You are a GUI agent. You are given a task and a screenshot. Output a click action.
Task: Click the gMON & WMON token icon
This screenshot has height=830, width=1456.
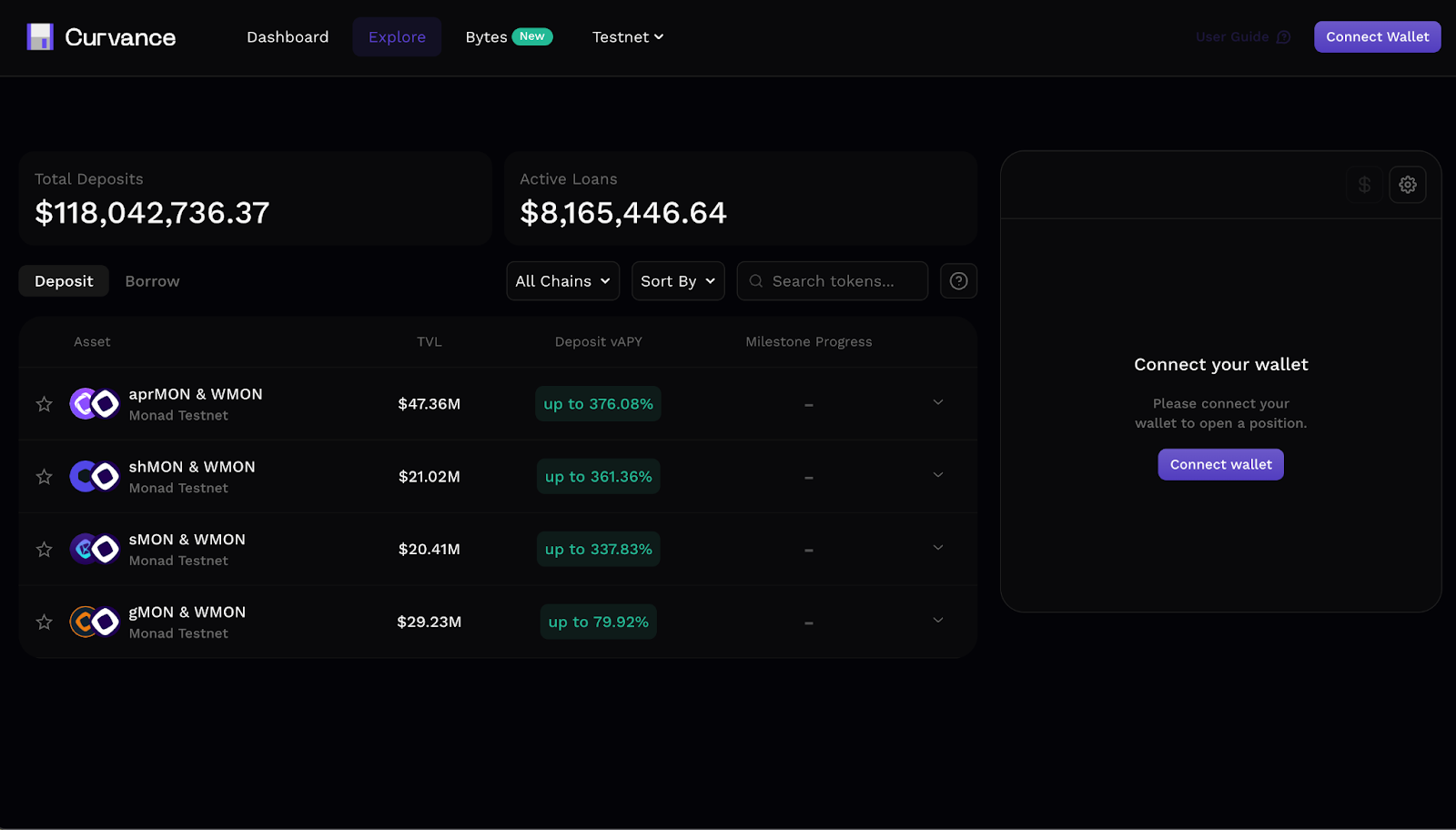coord(95,622)
